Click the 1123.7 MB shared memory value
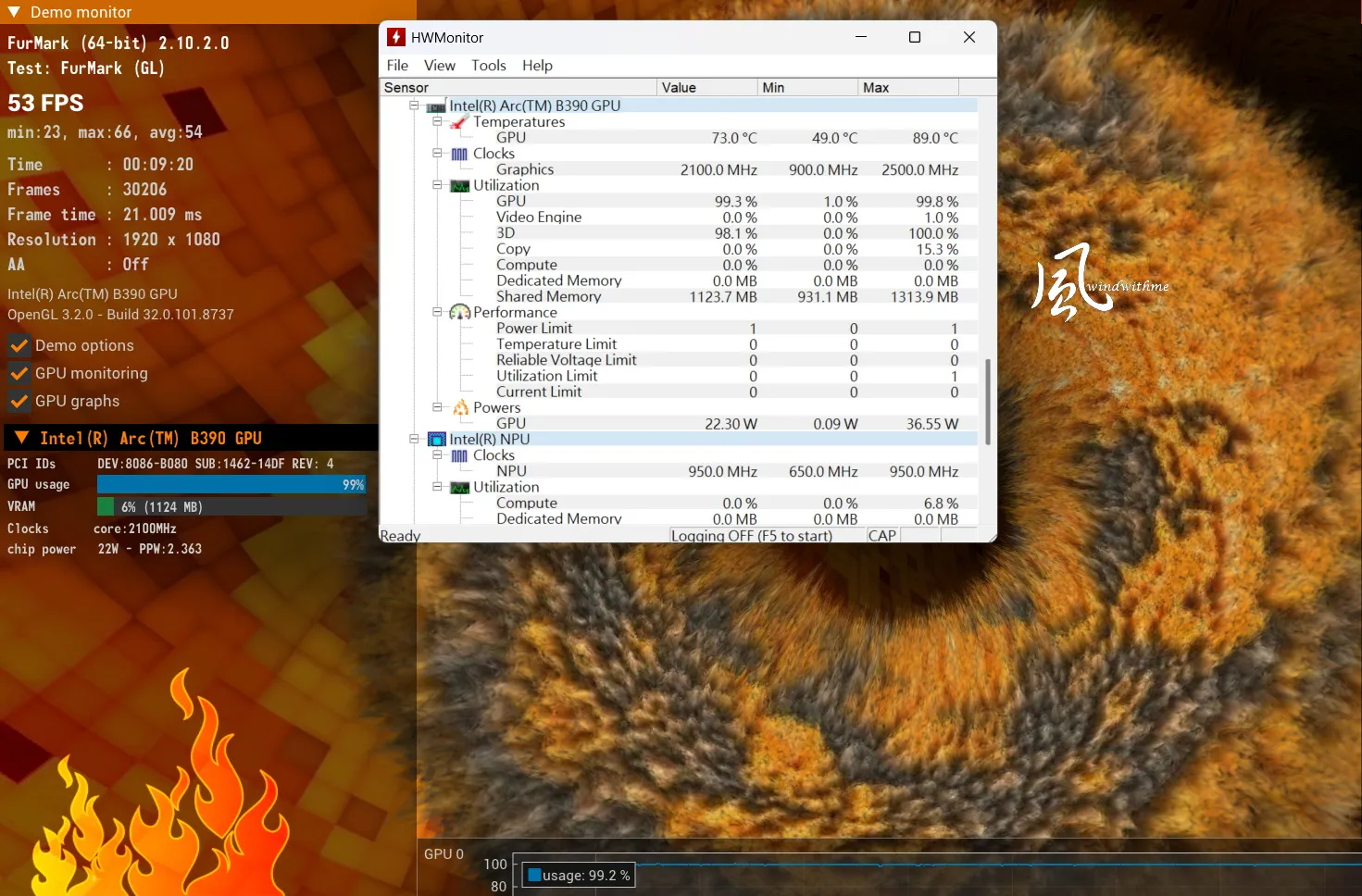Image resolution: width=1362 pixels, height=896 pixels. [723, 297]
